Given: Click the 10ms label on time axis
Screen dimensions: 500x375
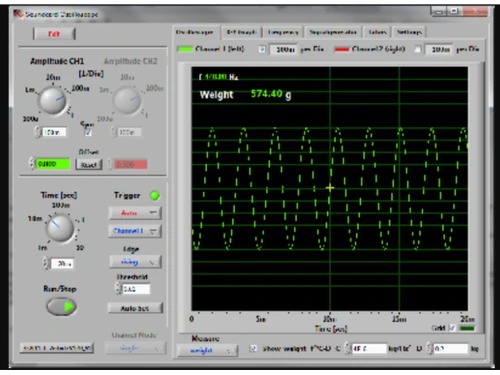Looking at the screenshot, I should pyautogui.click(x=329, y=319).
